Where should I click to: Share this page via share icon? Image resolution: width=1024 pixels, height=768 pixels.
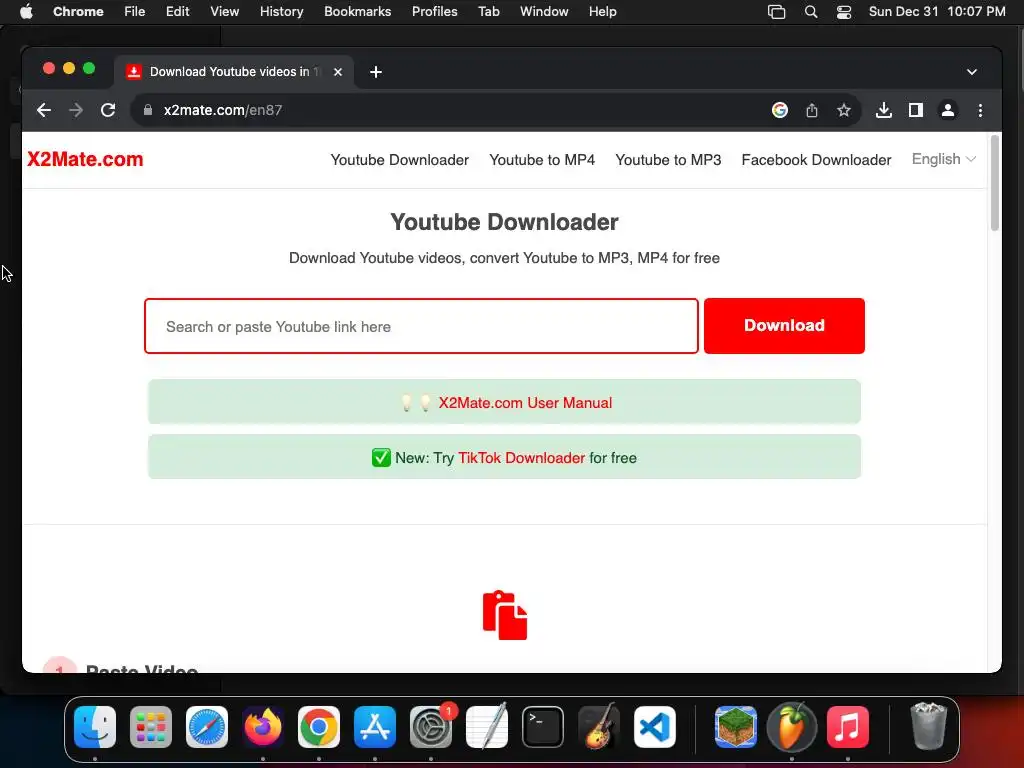tap(812, 110)
